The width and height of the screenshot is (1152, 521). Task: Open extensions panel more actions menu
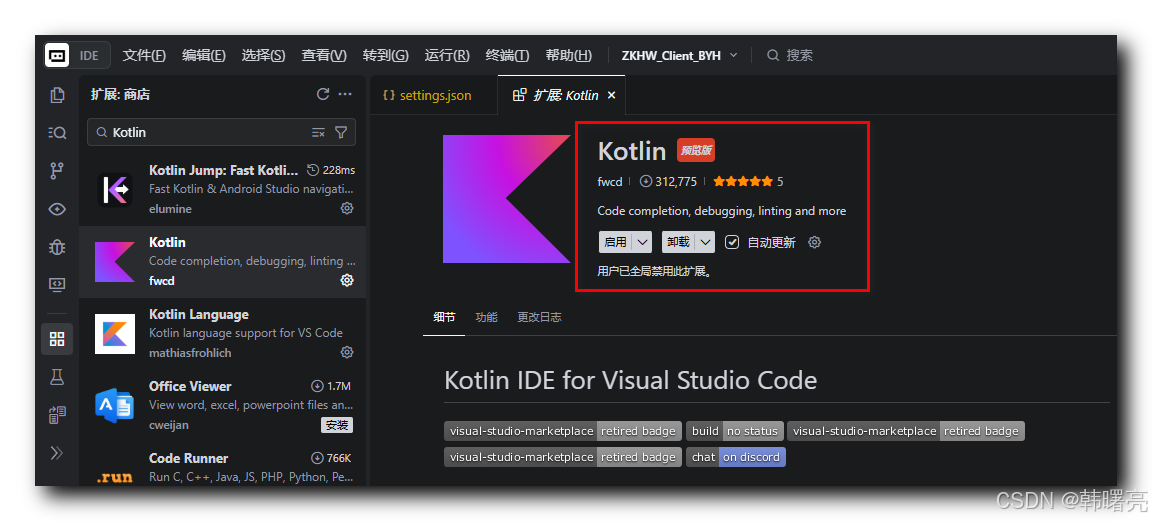point(345,94)
